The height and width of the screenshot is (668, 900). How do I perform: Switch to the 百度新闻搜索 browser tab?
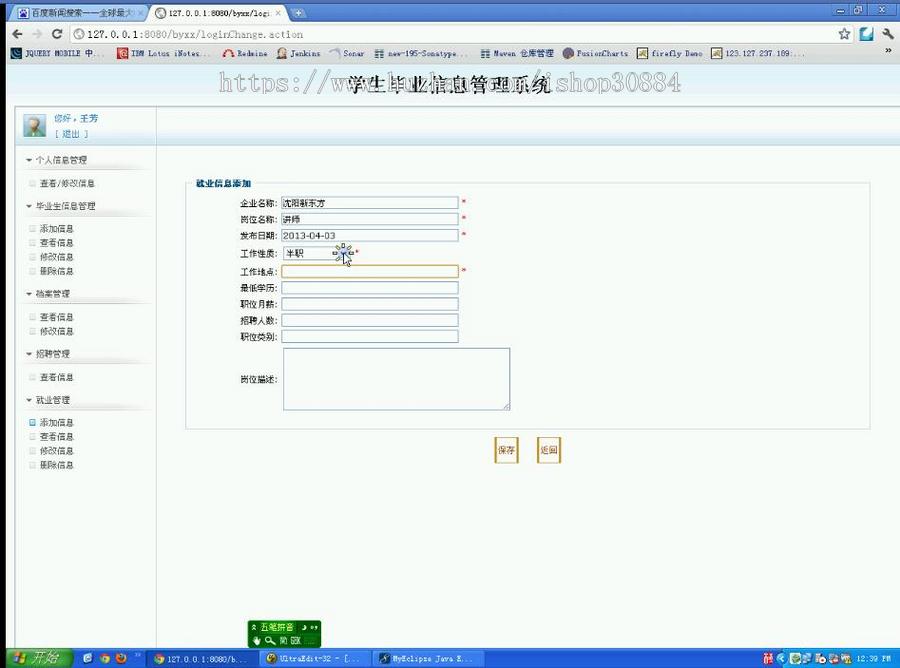(77, 13)
